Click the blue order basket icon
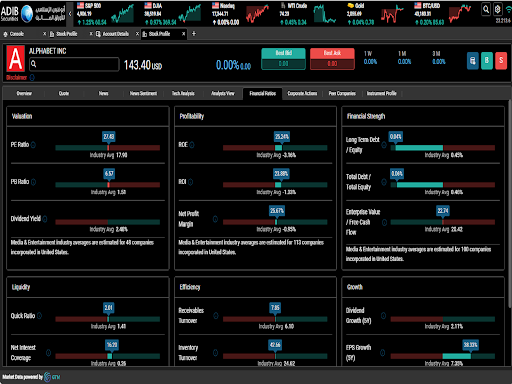 click(x=473, y=61)
